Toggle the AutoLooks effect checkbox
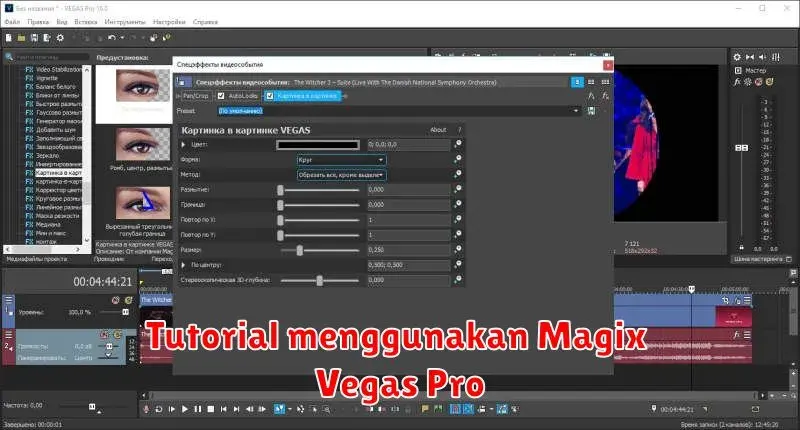800x430 pixels. (221, 95)
